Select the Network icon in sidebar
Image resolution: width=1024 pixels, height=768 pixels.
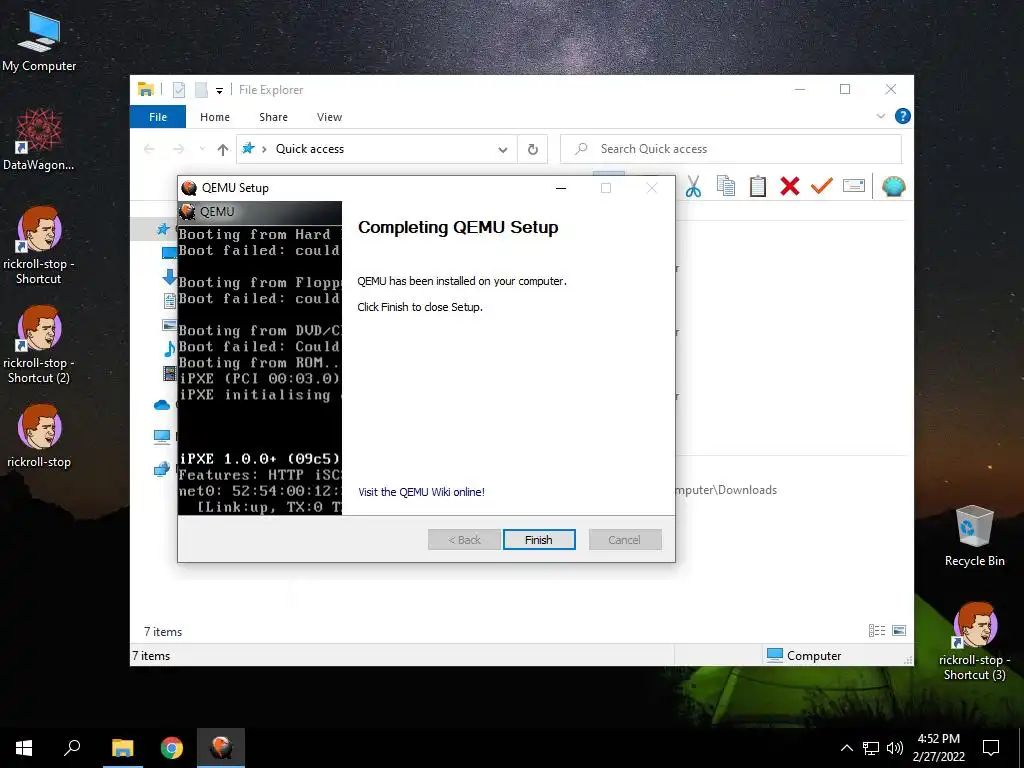pyautogui.click(x=161, y=469)
